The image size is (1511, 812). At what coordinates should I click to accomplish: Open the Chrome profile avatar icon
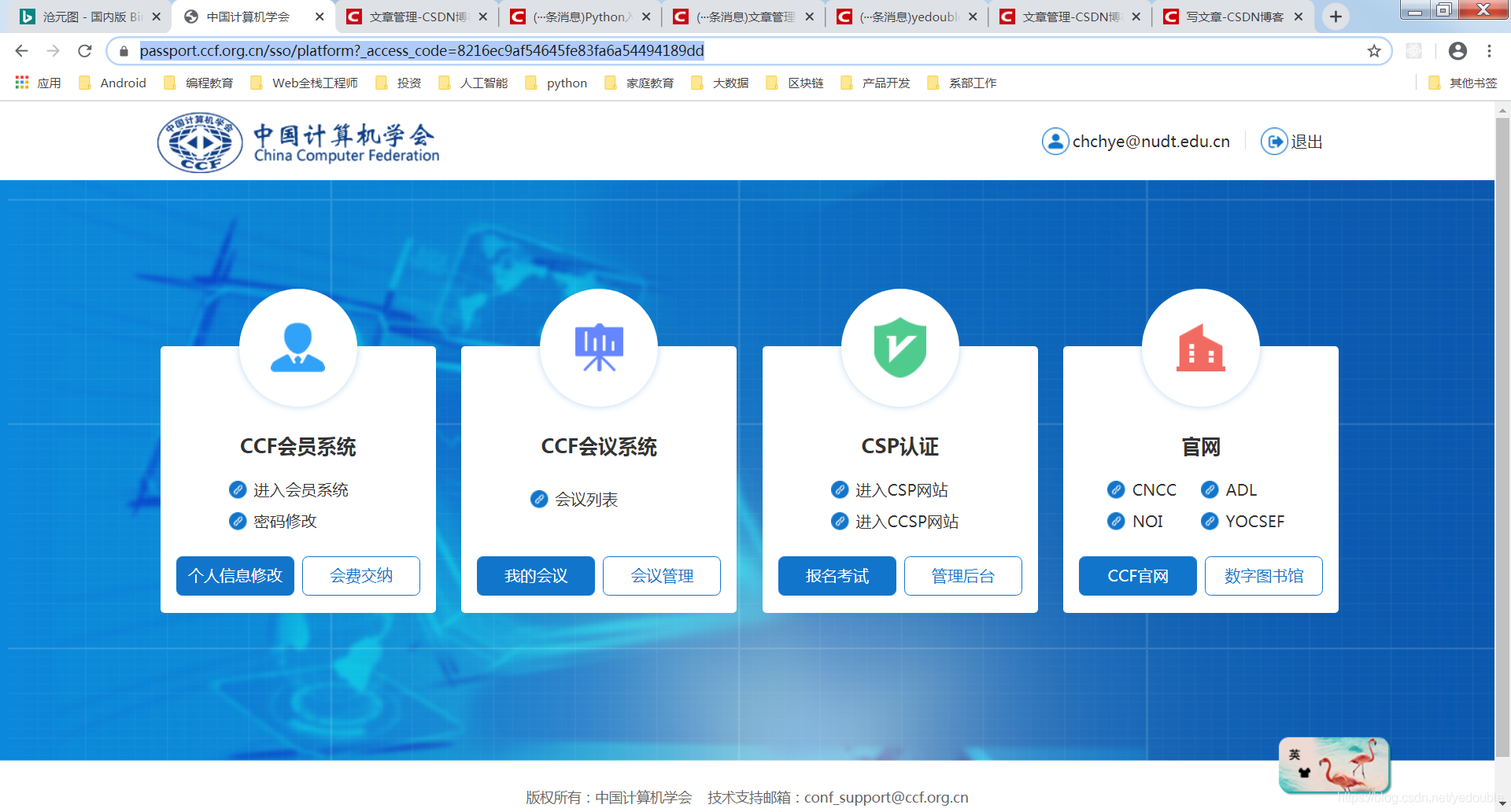[1457, 51]
